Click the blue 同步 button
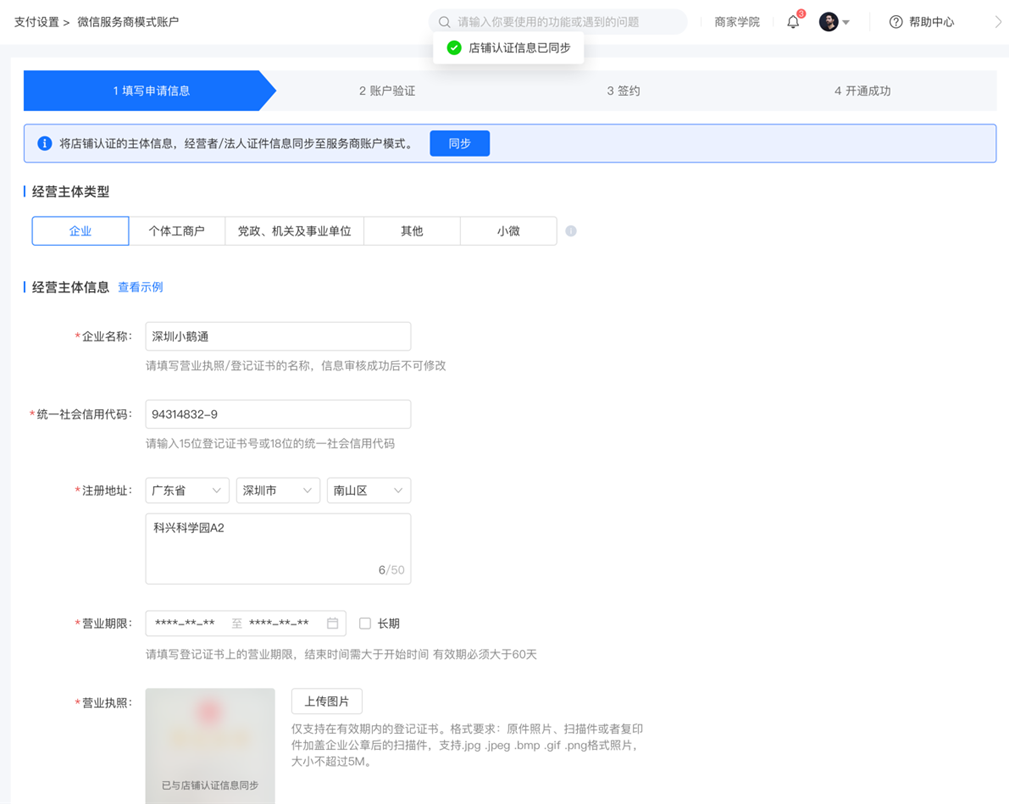 coord(459,143)
